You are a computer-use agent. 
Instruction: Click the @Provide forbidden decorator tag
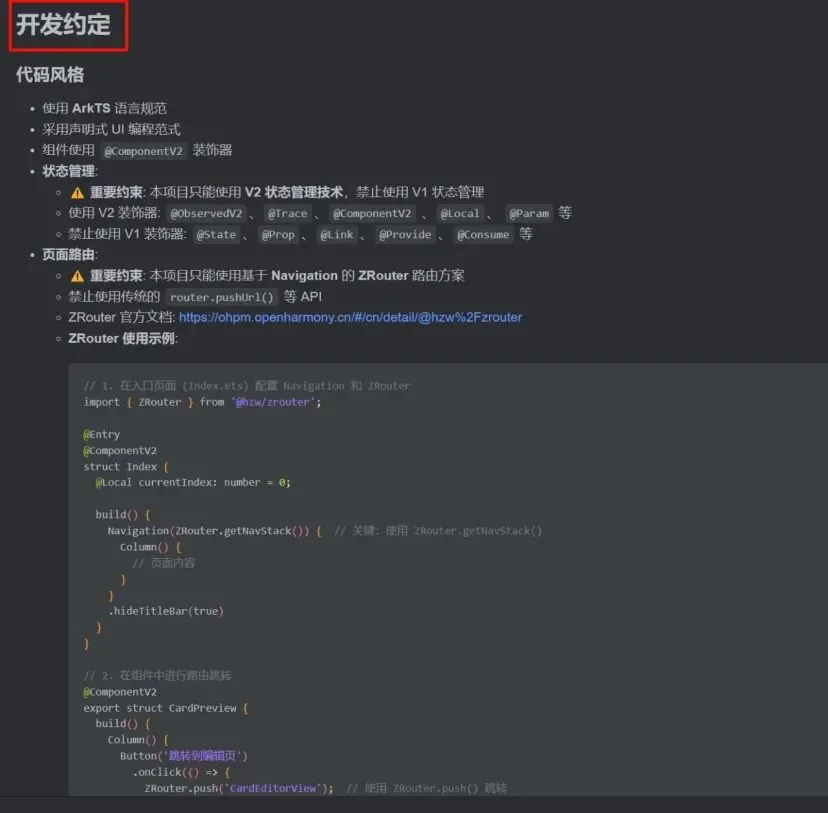coord(405,234)
